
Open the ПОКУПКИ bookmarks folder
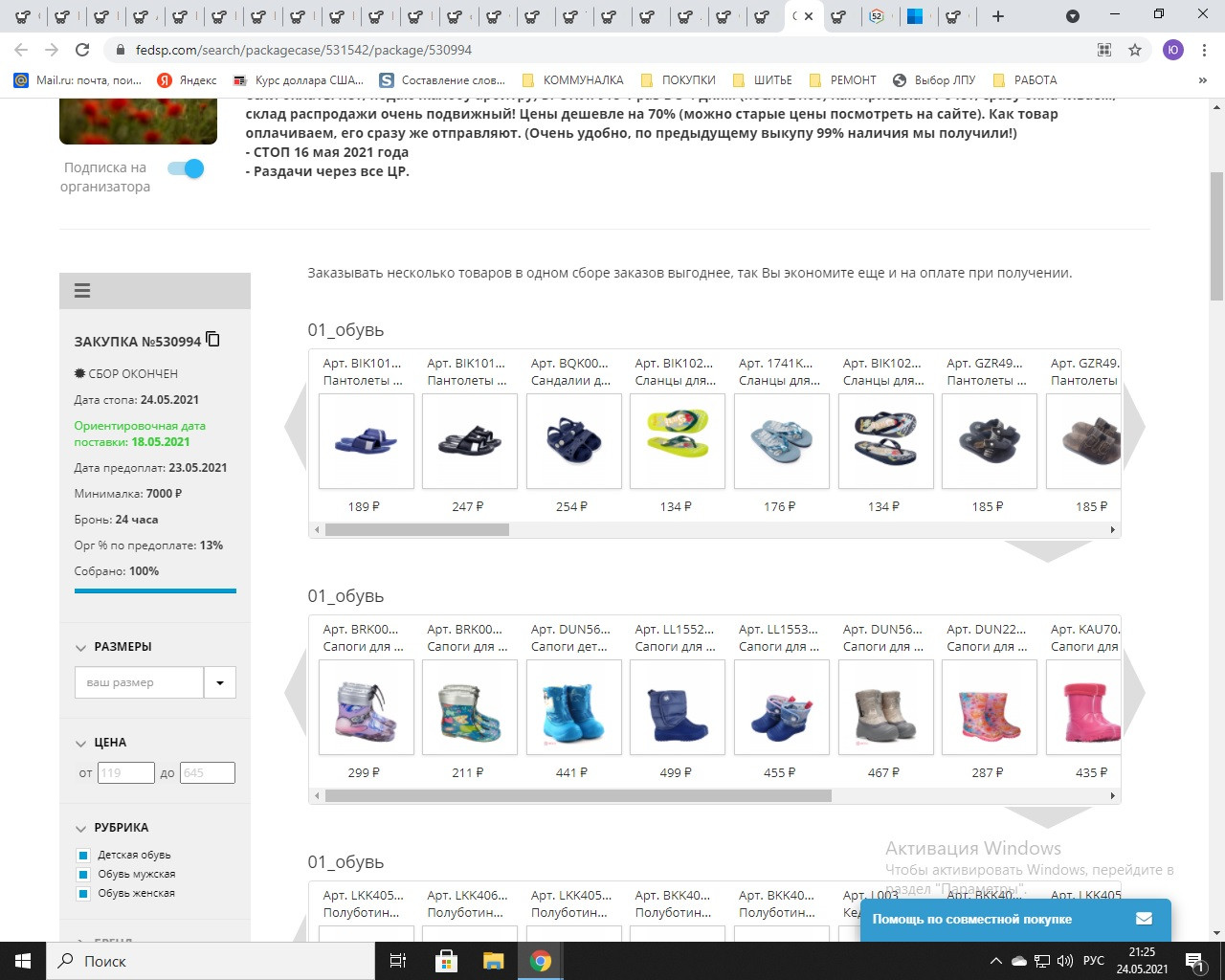click(x=678, y=80)
